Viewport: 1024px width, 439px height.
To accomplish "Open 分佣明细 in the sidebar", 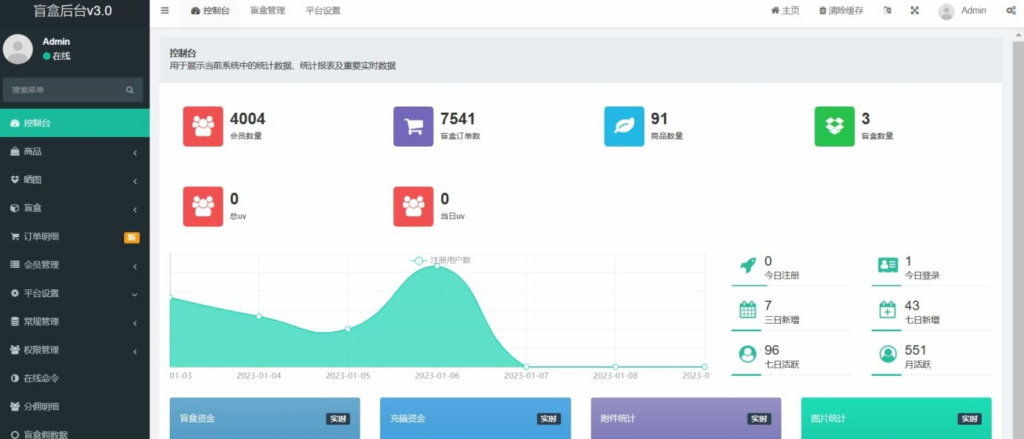I will [x=74, y=406].
